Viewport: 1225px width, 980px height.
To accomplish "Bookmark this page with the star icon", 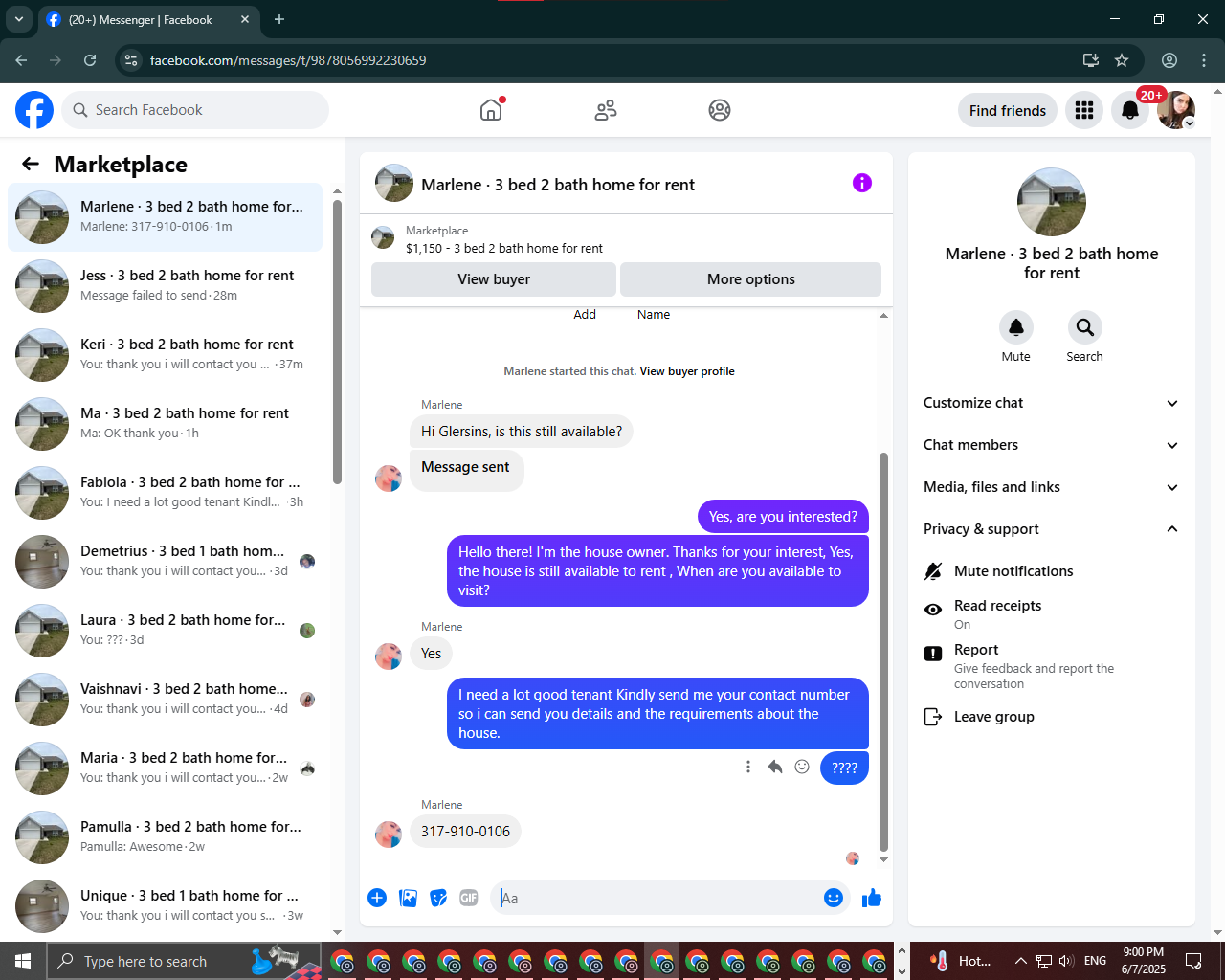I will point(1122,60).
